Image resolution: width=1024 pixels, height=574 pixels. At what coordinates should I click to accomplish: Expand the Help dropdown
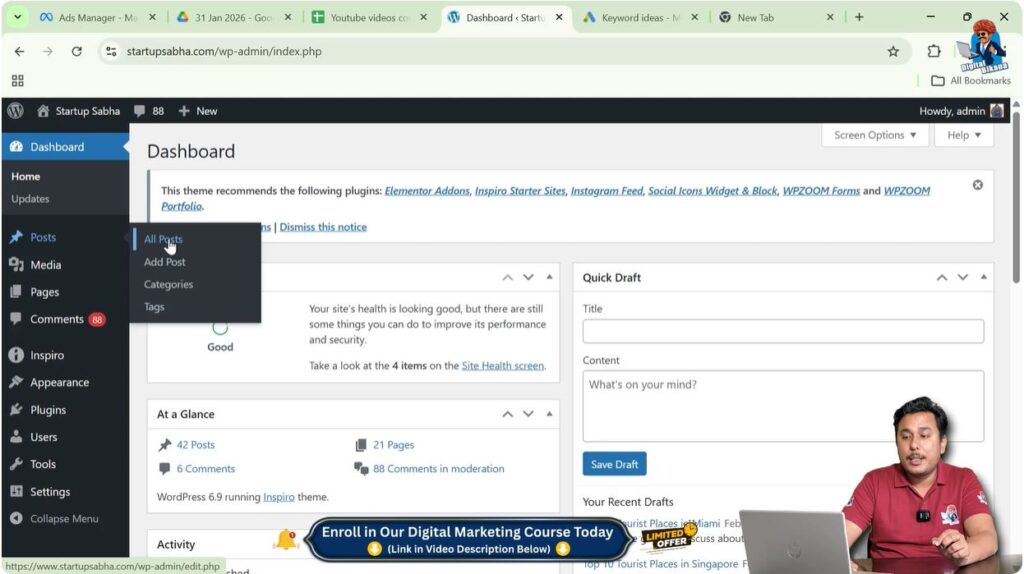point(964,135)
